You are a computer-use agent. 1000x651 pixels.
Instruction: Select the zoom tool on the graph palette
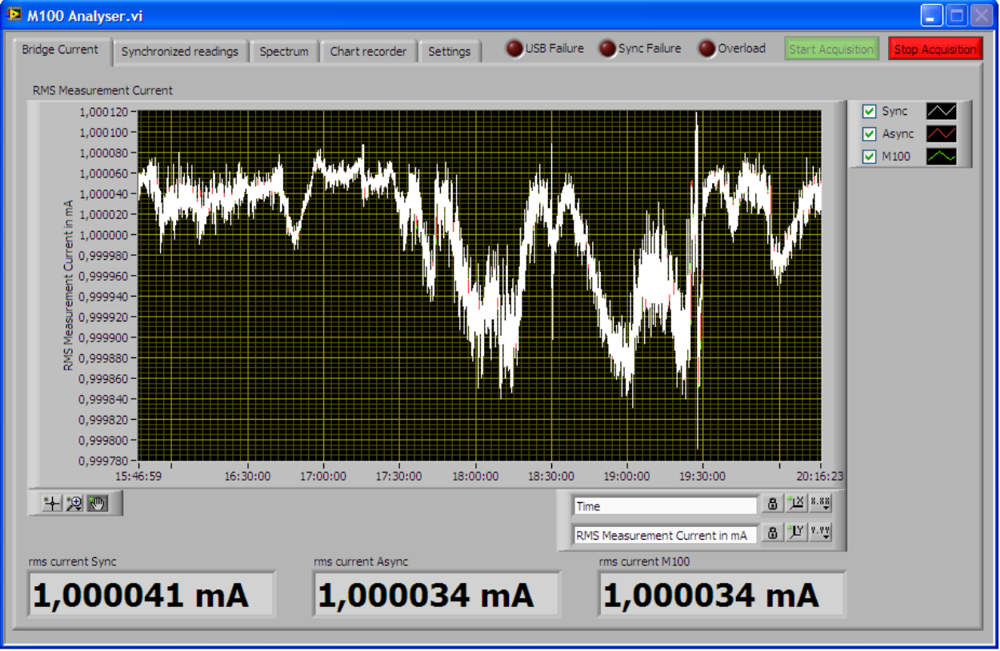[73, 503]
